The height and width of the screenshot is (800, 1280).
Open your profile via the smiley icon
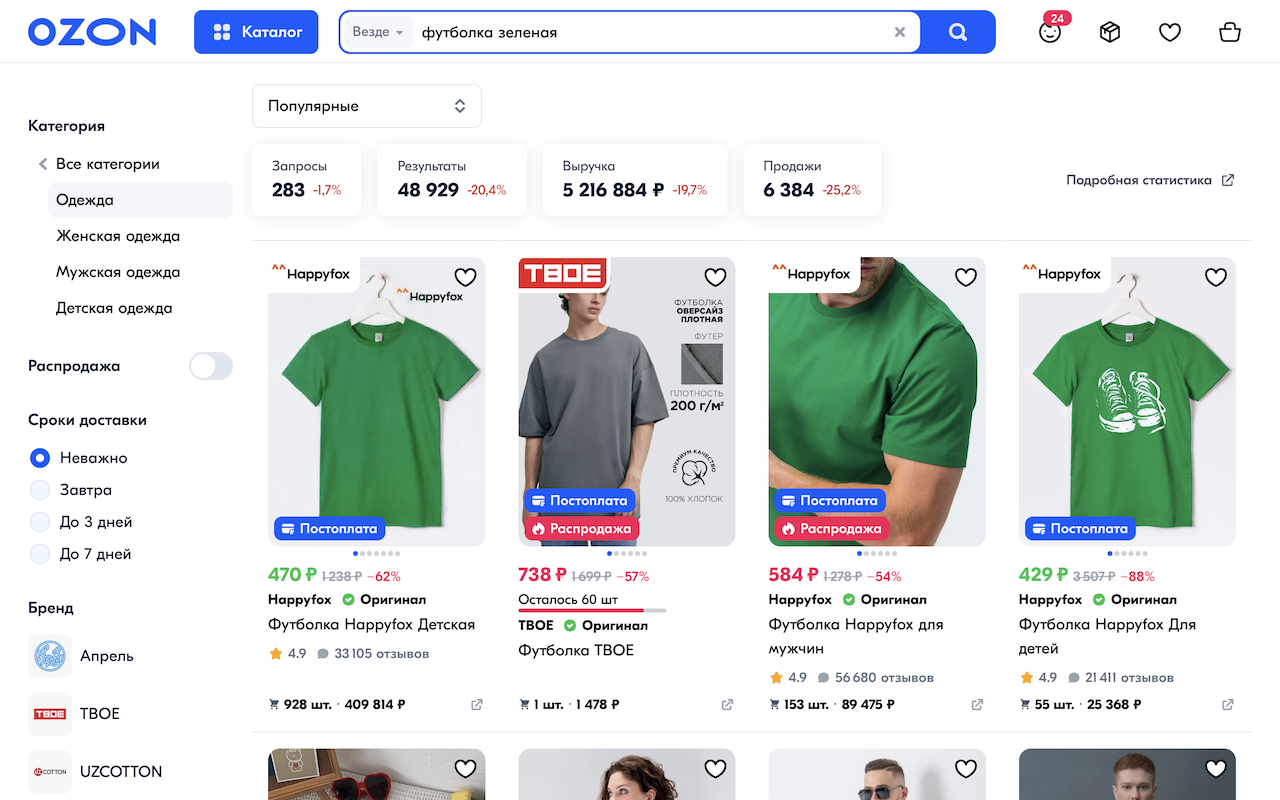(1050, 32)
